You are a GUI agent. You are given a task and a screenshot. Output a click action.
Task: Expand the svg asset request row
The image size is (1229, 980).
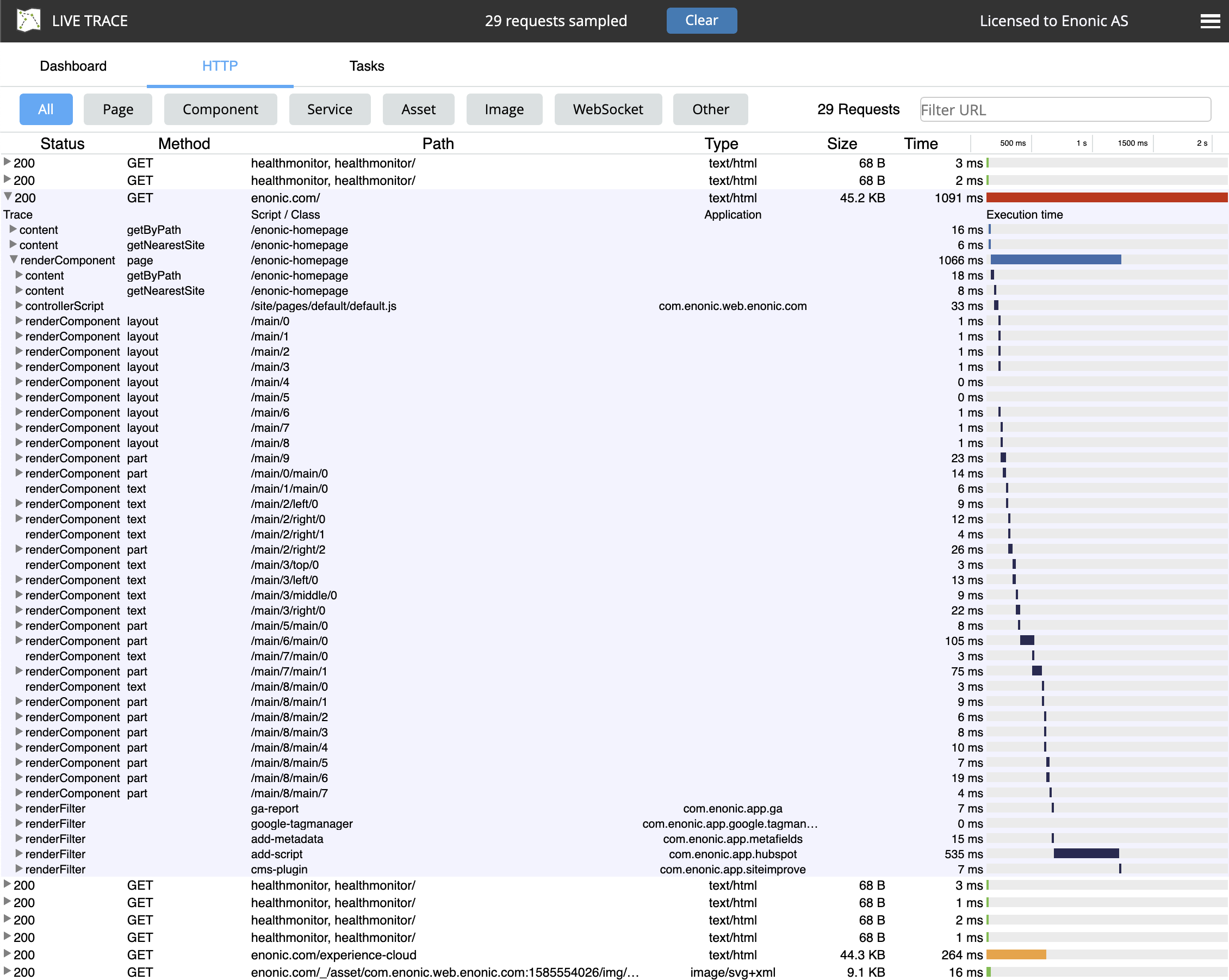tap(8, 971)
